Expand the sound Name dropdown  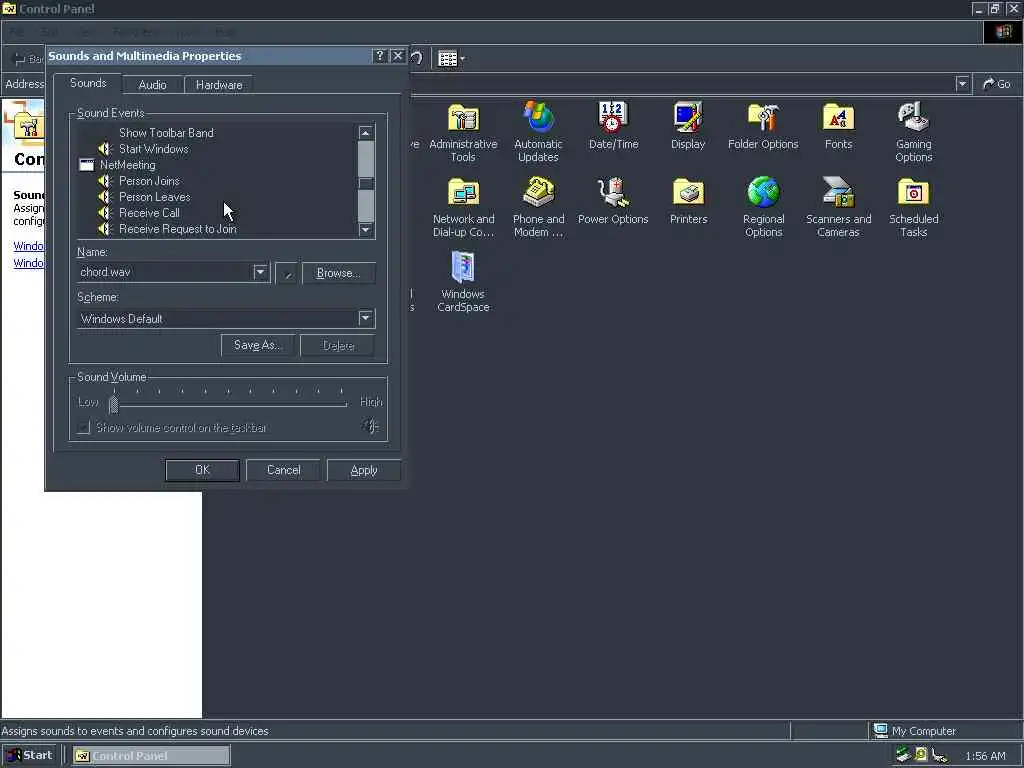click(x=260, y=272)
